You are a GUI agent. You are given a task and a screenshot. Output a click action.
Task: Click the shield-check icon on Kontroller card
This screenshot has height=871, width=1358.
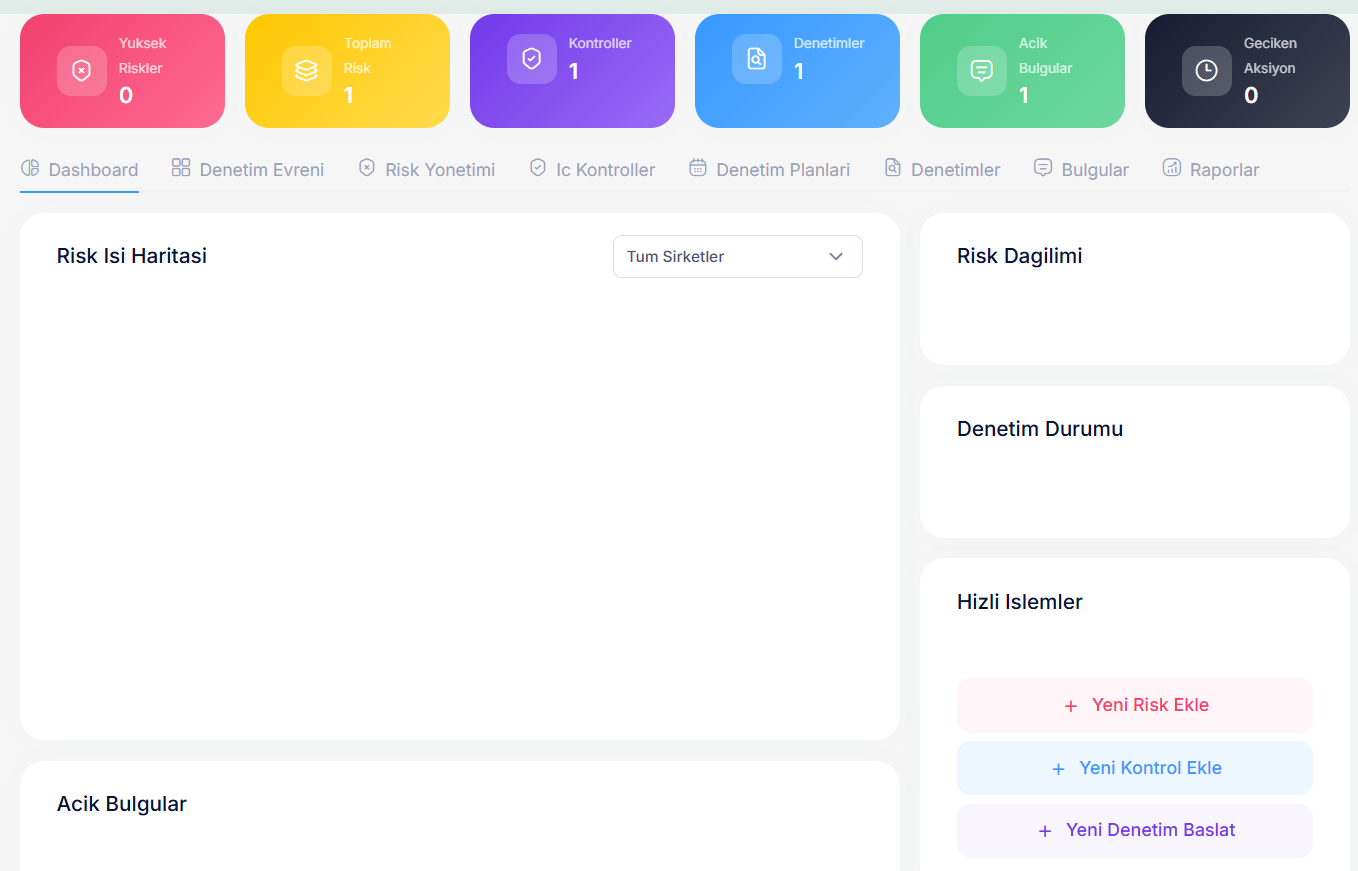(x=531, y=59)
